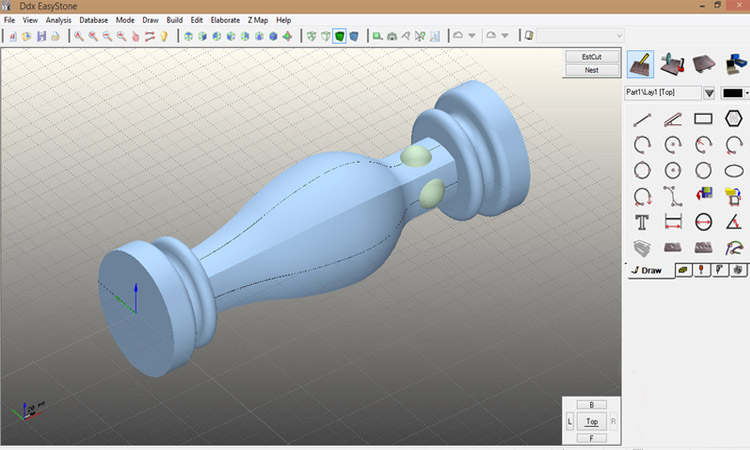Screen dimensions: 750x450
Task: Select the Rectangle drawing tool
Action: click(x=703, y=119)
